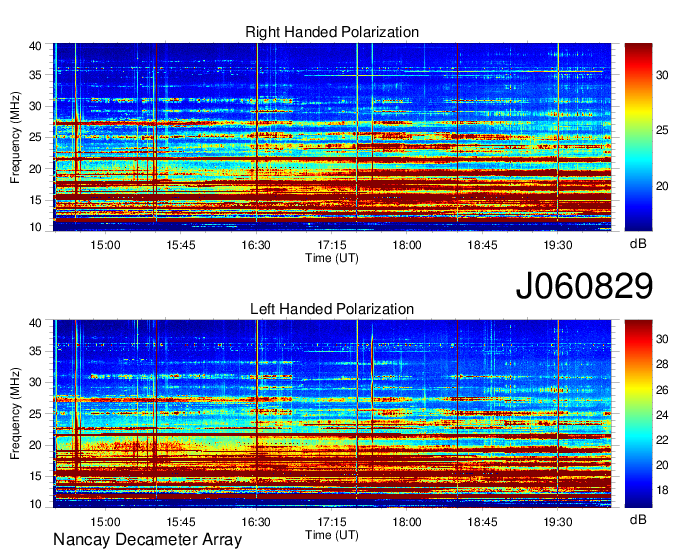Click the 16:30 tick of the upper plot
Screen dimensions: 680x552
(x=256, y=245)
